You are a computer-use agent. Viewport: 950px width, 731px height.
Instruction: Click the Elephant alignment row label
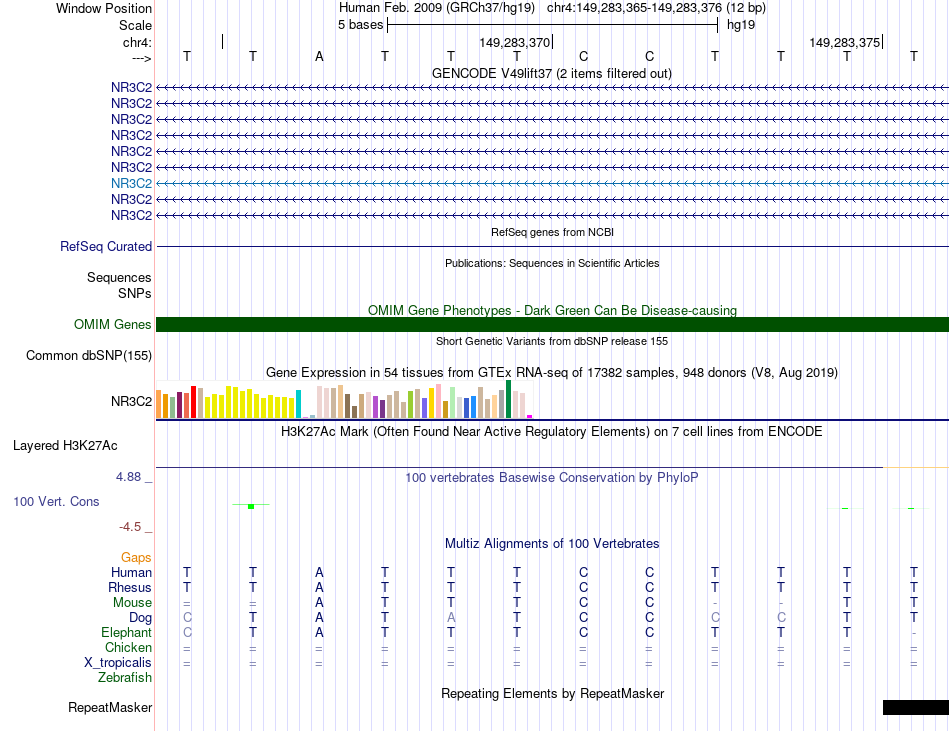(x=127, y=633)
